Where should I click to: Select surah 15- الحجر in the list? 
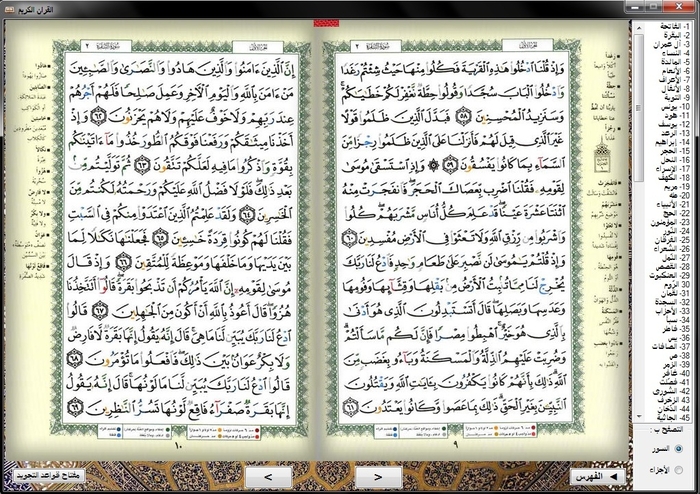(x=675, y=151)
